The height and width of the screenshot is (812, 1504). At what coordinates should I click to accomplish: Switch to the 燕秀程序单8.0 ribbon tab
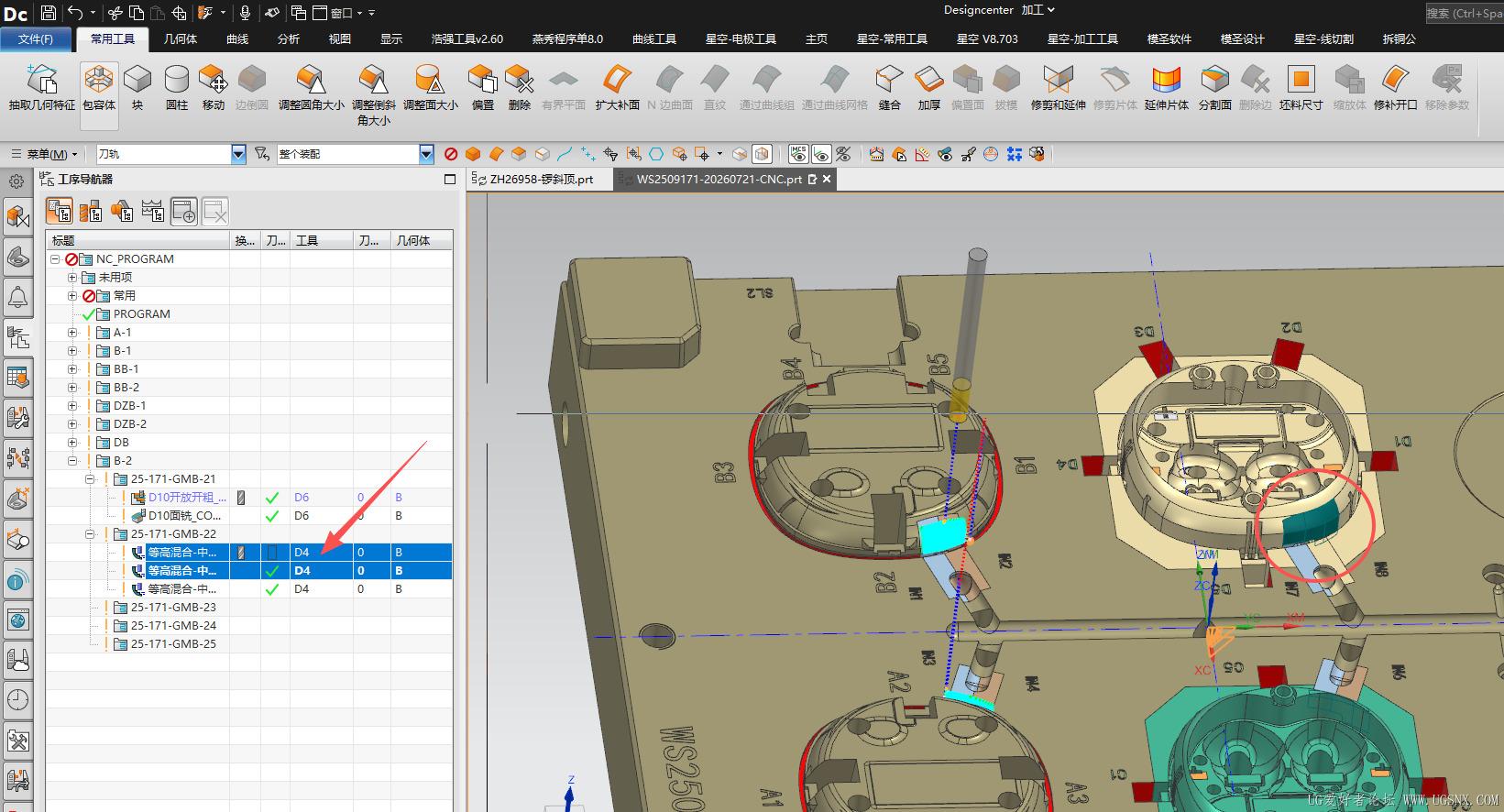point(567,39)
